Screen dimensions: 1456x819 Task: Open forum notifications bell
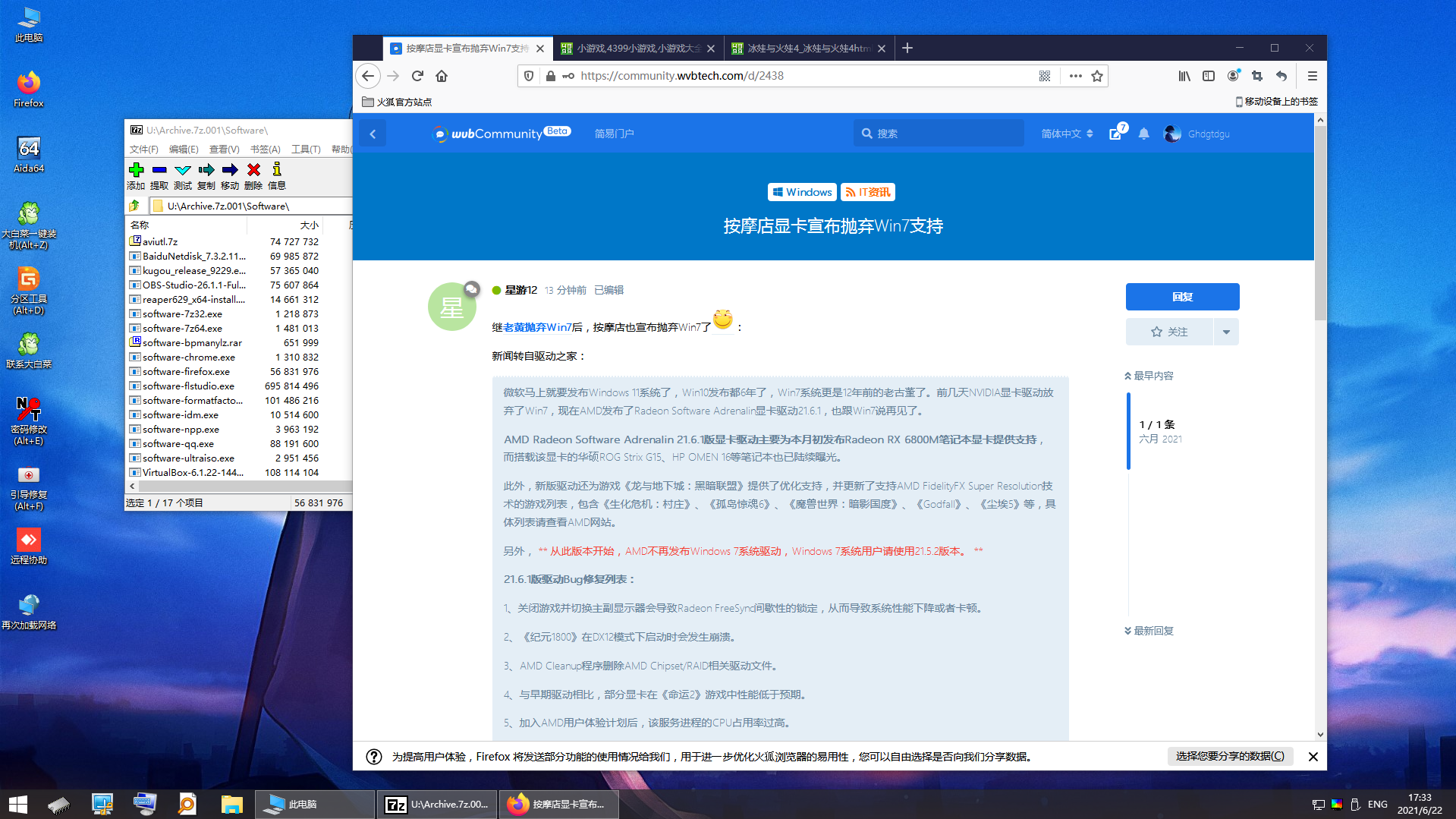[x=1143, y=134]
